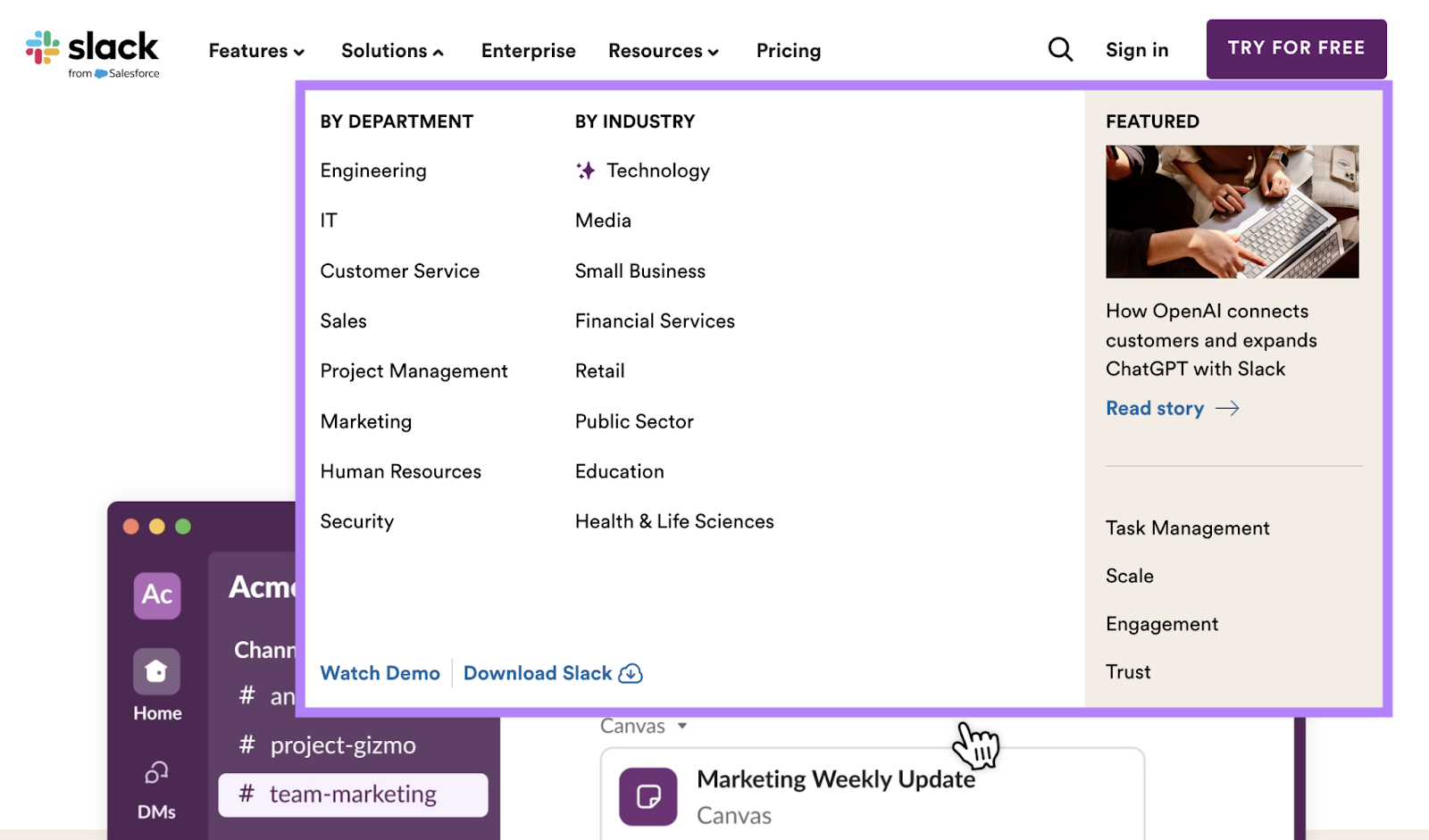
Task: Click the Ac workspace avatar
Action: pyautogui.click(x=155, y=595)
